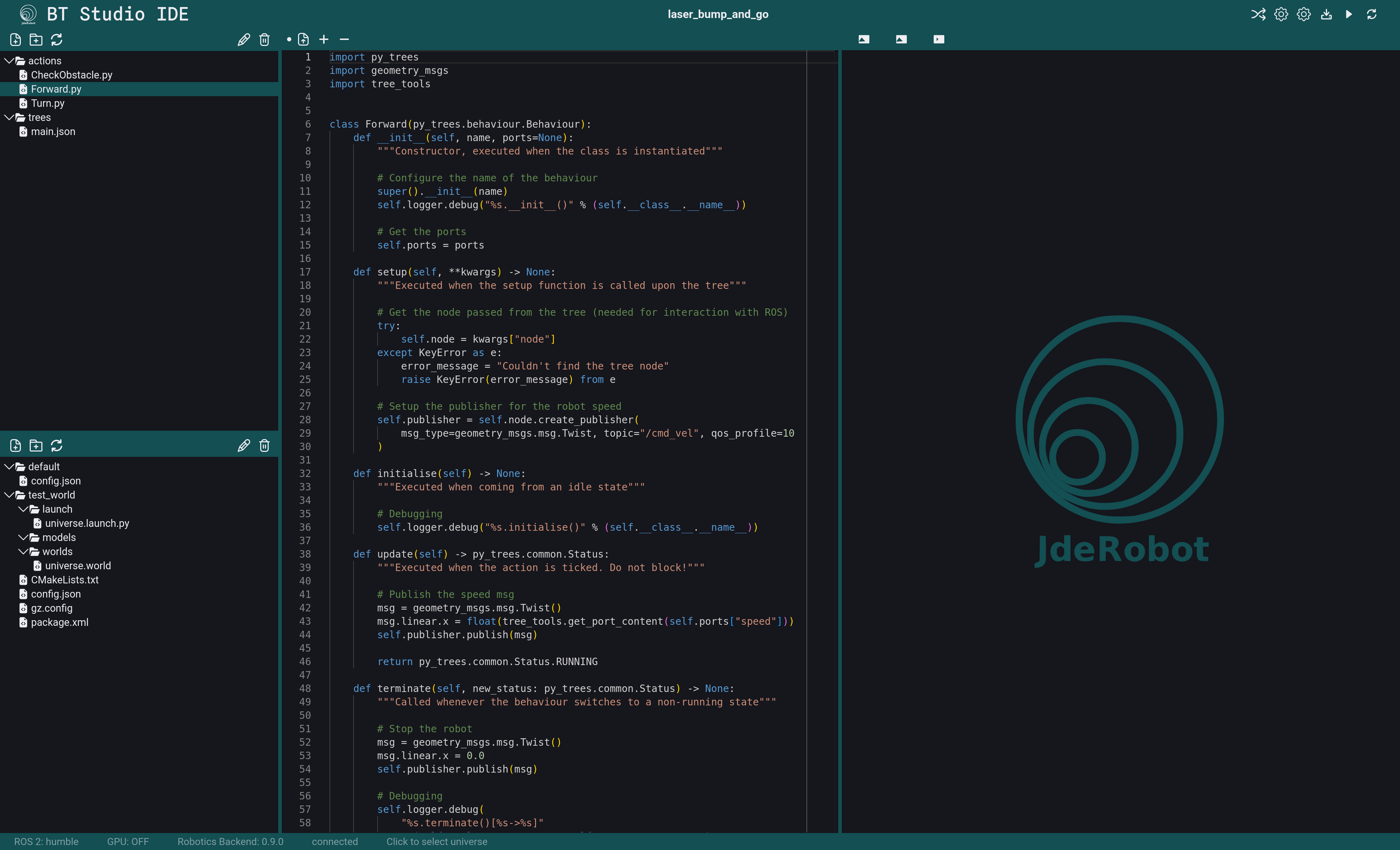Click the download app icon in header
Viewport: 1400px width, 850px height.
pyautogui.click(x=1326, y=14)
